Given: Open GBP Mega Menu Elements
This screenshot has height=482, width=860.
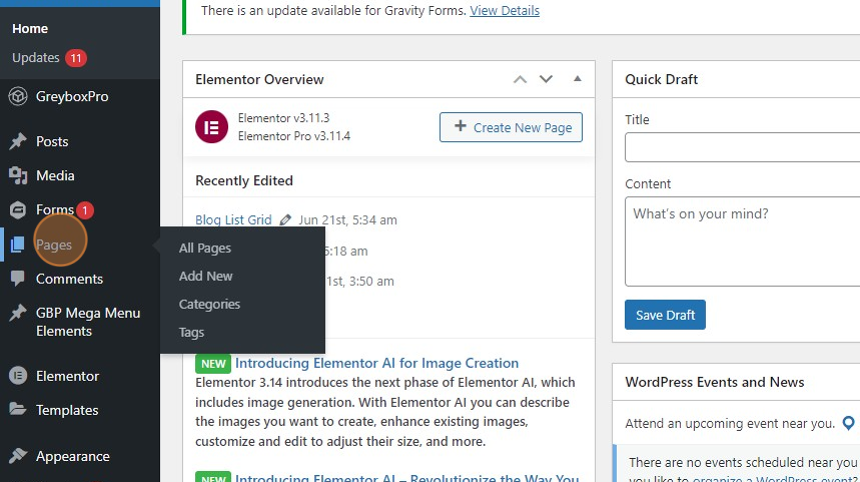Looking at the screenshot, I should point(88,322).
